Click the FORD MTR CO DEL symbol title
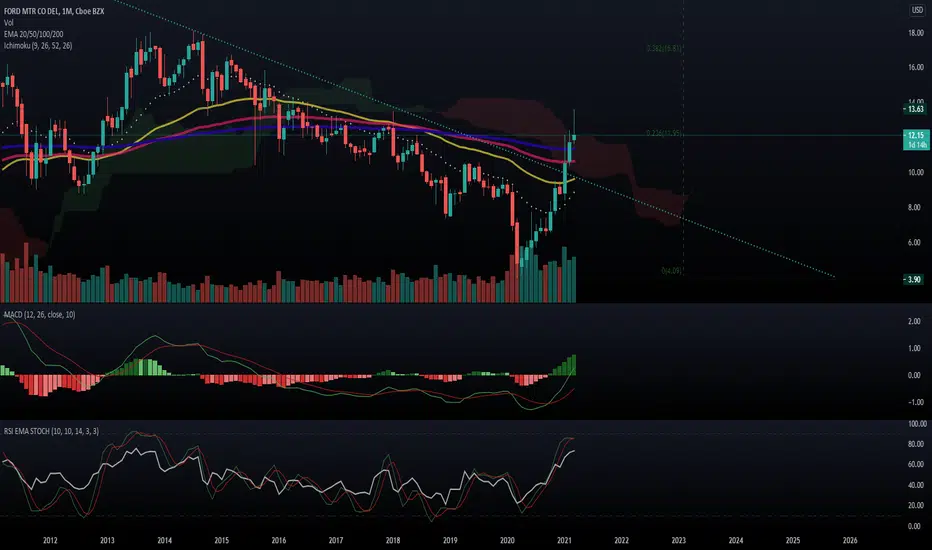 click(54, 11)
